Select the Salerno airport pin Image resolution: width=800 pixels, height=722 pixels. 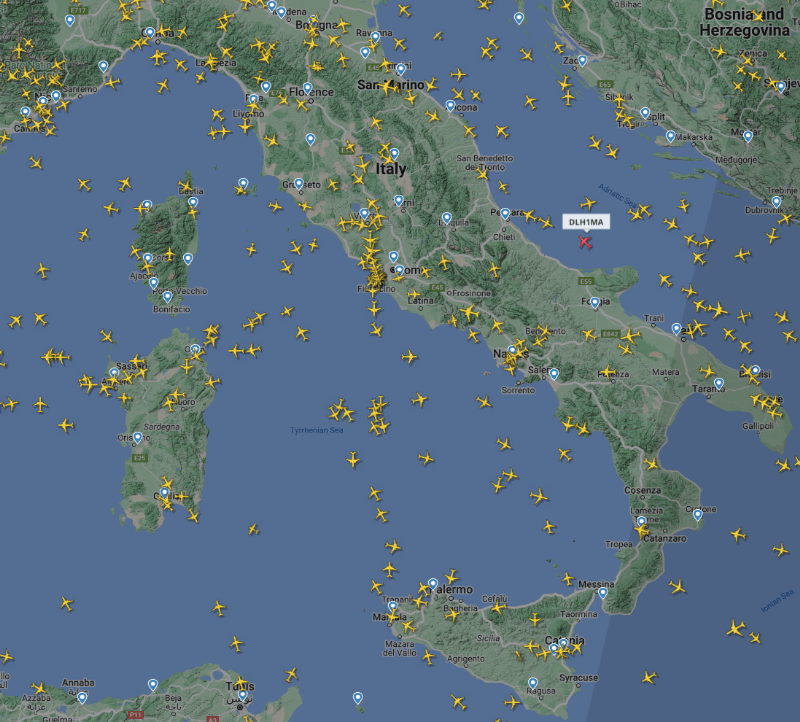[554, 374]
